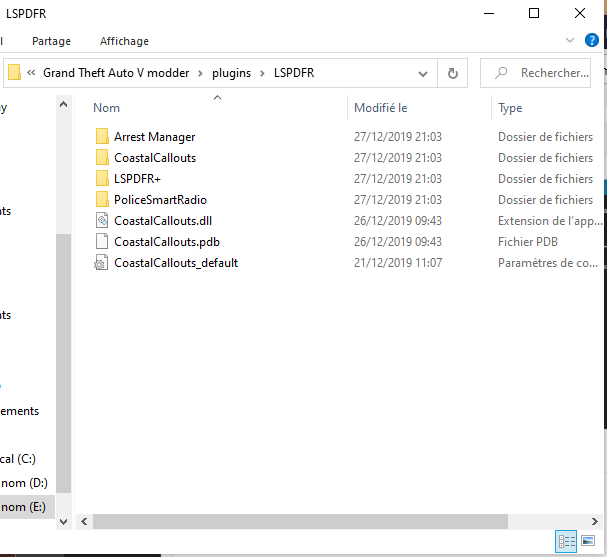The width and height of the screenshot is (607, 557).
Task: Click the search magnifier icon
Action: click(x=501, y=73)
